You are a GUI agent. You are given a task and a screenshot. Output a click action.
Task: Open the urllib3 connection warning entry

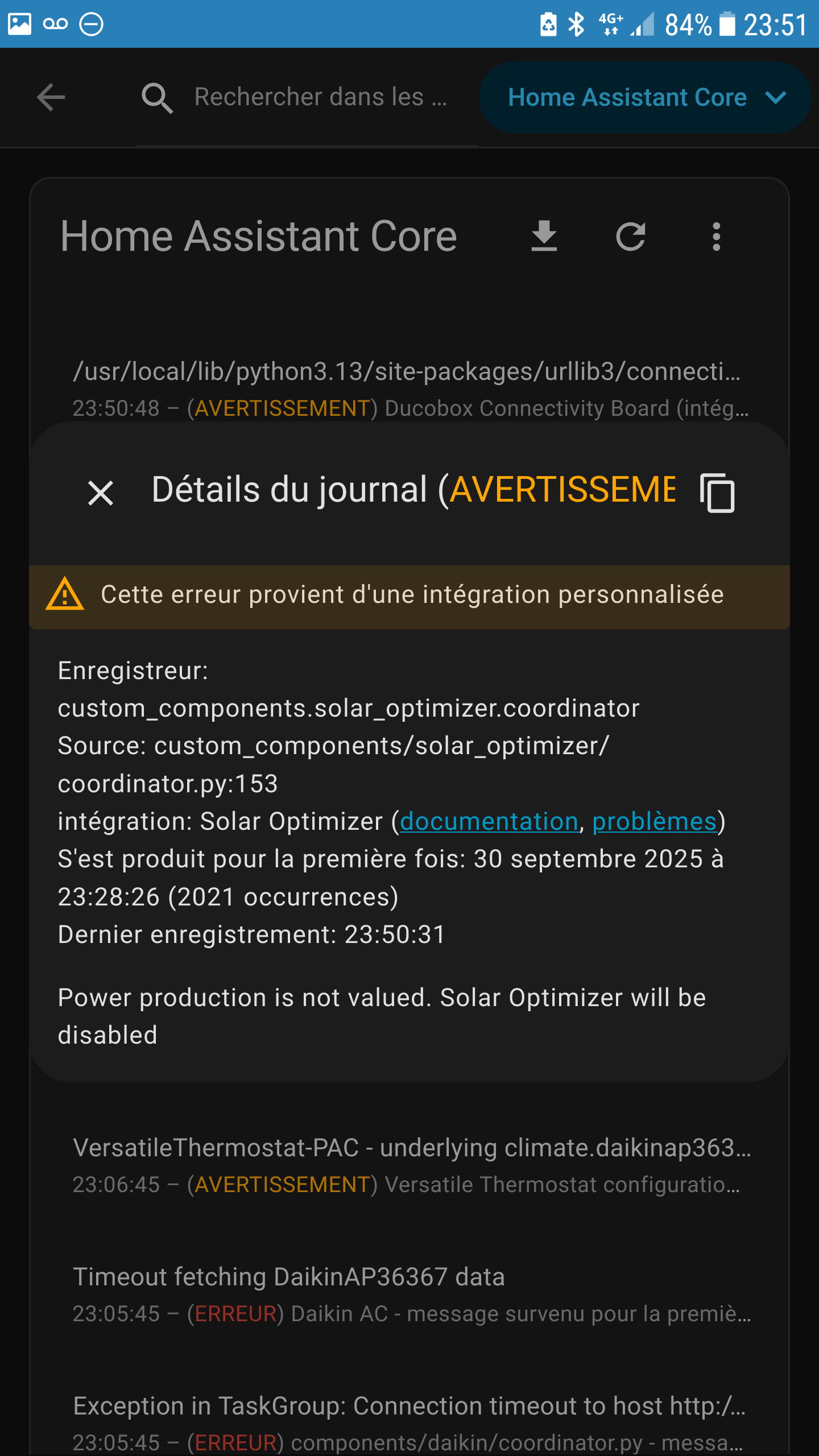coord(409,389)
